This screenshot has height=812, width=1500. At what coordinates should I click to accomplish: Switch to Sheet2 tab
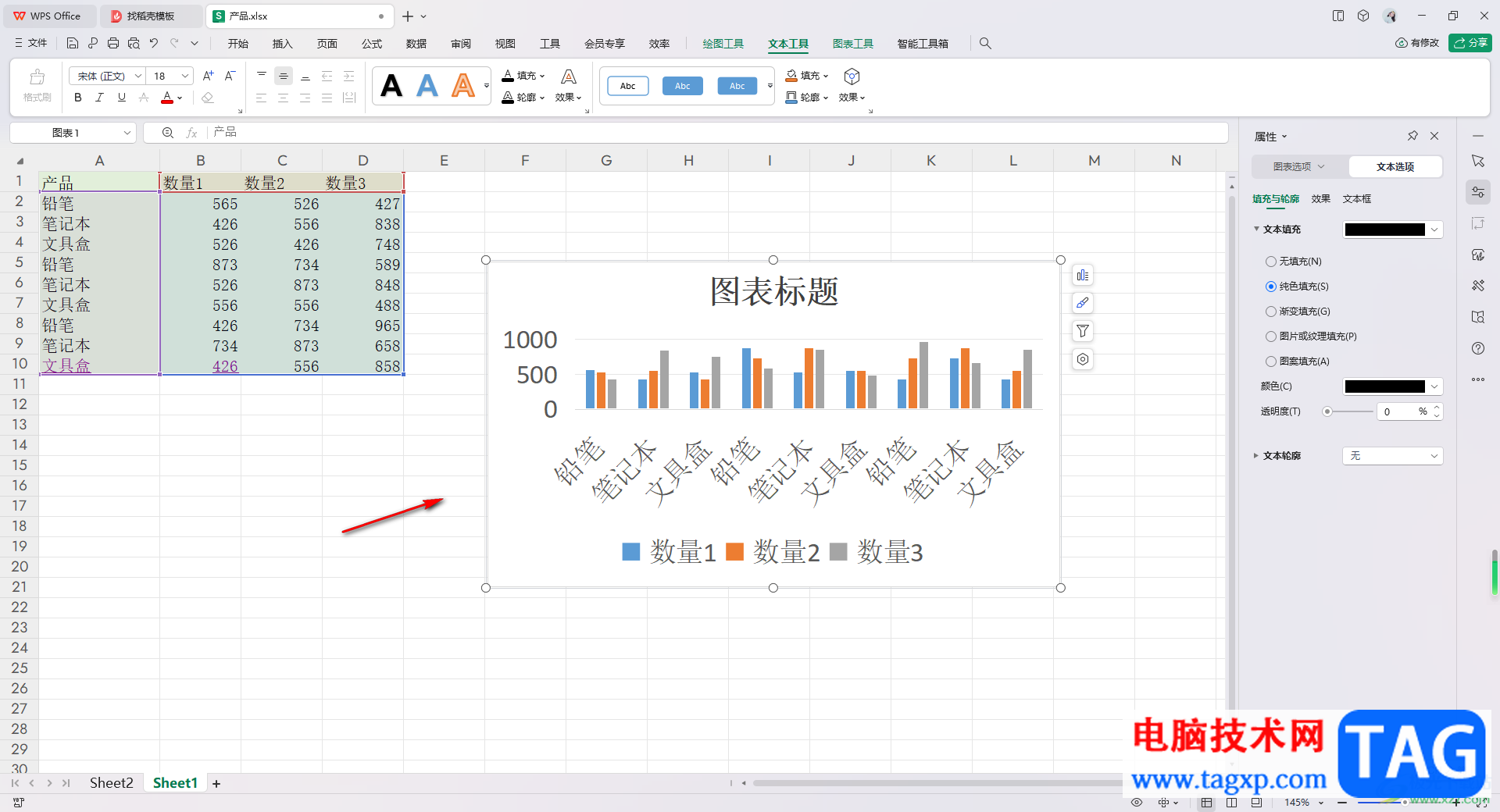point(111,783)
